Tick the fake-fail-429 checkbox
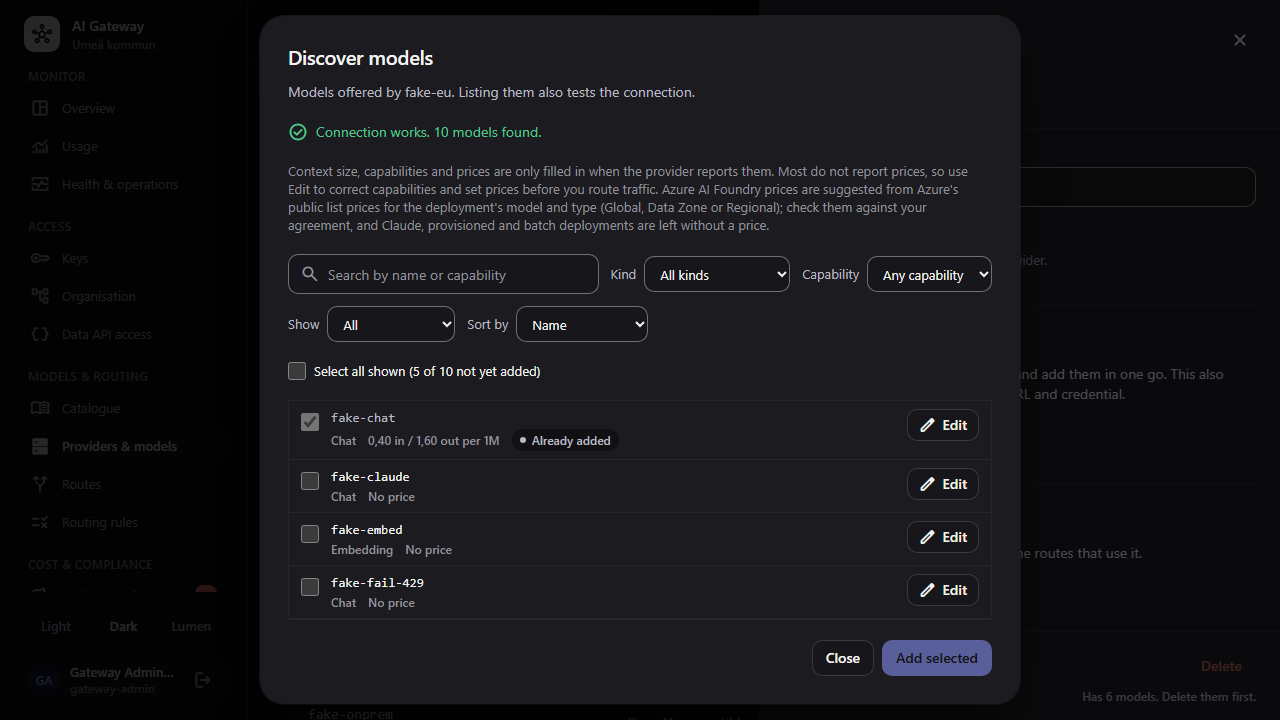The width and height of the screenshot is (1280, 720). click(x=310, y=587)
